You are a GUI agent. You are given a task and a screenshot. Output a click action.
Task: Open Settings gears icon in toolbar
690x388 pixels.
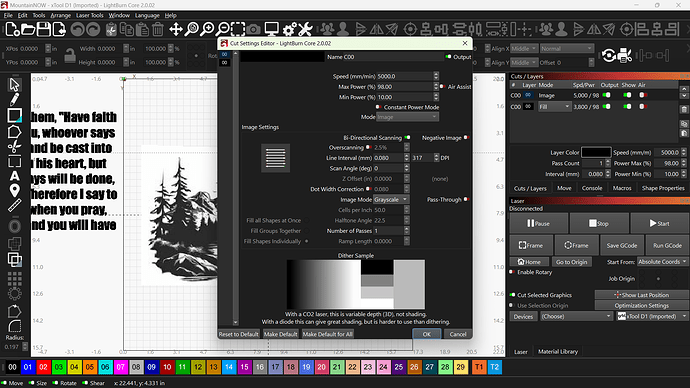289,29
